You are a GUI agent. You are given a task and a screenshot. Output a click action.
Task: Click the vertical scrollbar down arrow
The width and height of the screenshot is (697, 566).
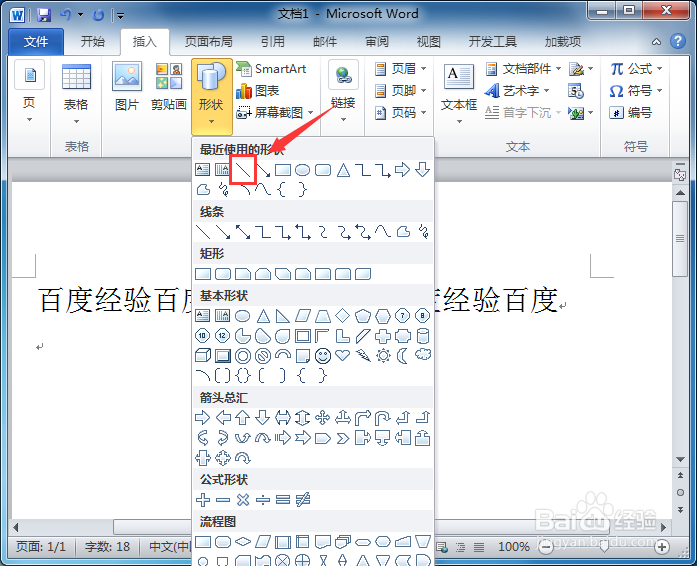click(680, 459)
